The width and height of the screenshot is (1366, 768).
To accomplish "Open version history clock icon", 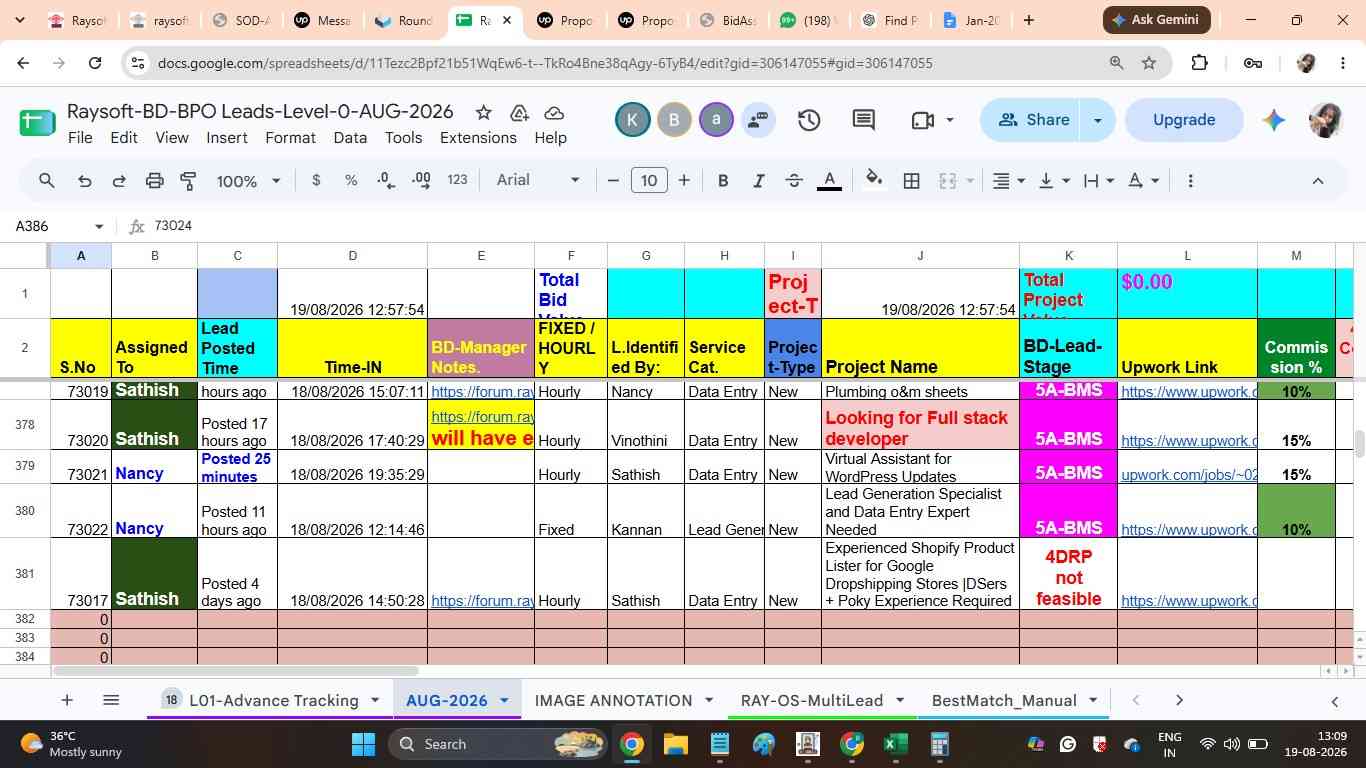I will (x=809, y=120).
